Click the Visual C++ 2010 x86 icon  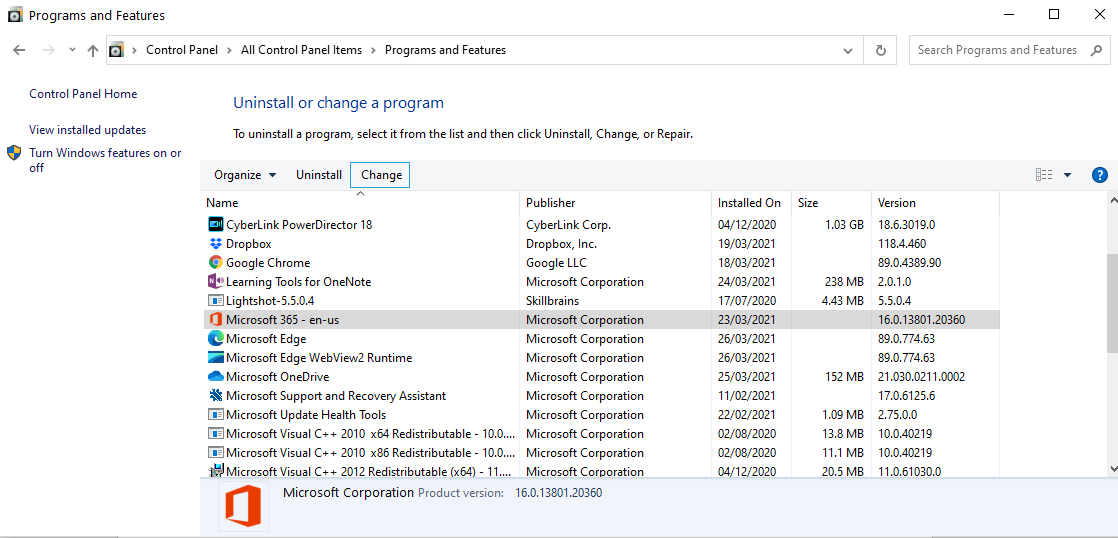point(215,452)
